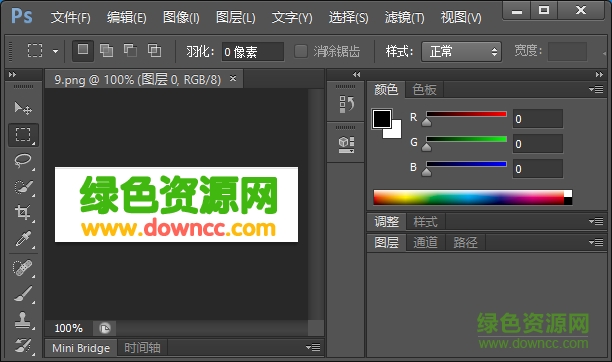Open the 调整 panel flyout menu
Screen dimensions: 612x362
(x=596, y=221)
